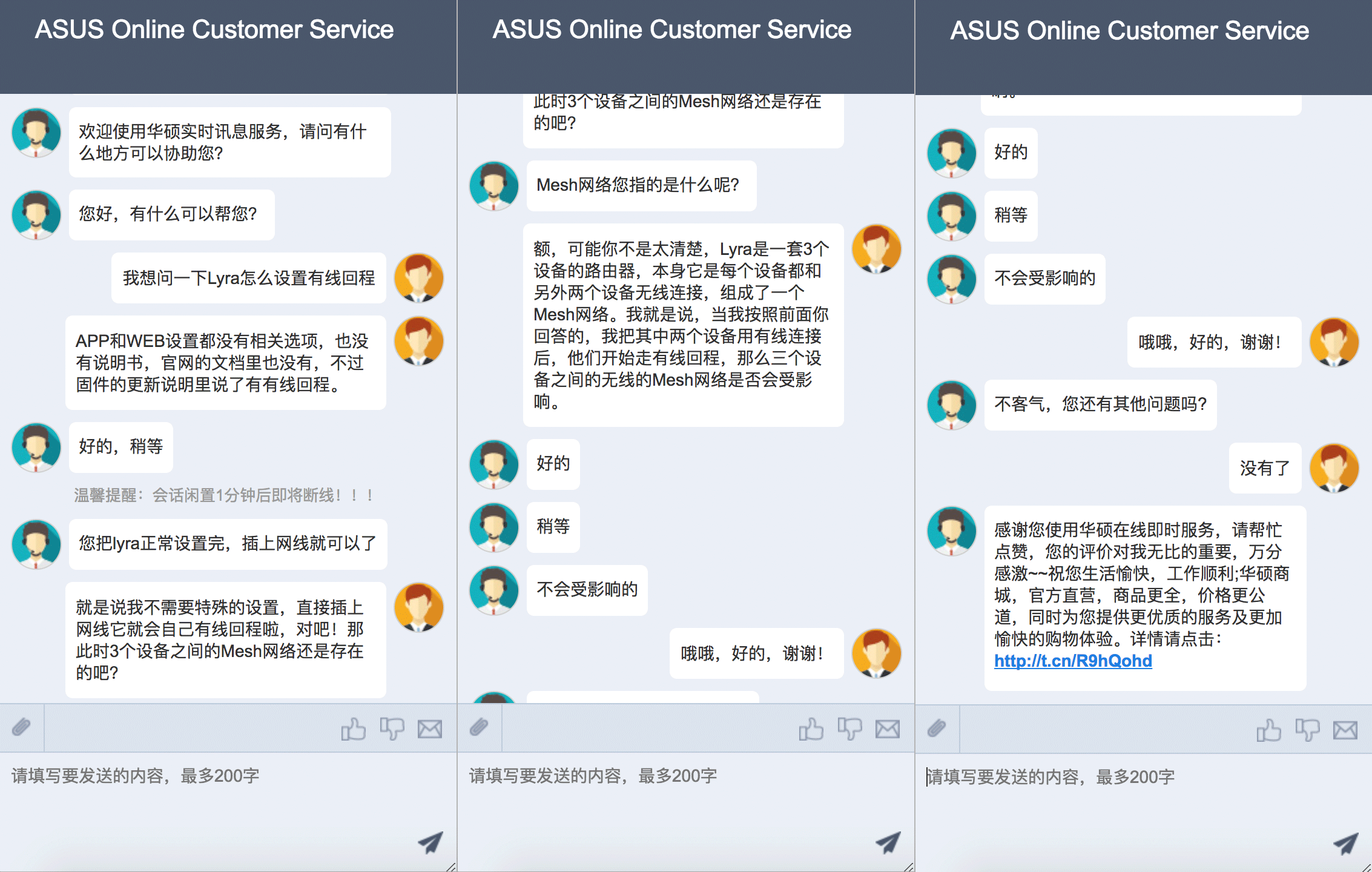Click the envelope mail icon in middle chat
The image size is (1372, 872).
pos(888,729)
